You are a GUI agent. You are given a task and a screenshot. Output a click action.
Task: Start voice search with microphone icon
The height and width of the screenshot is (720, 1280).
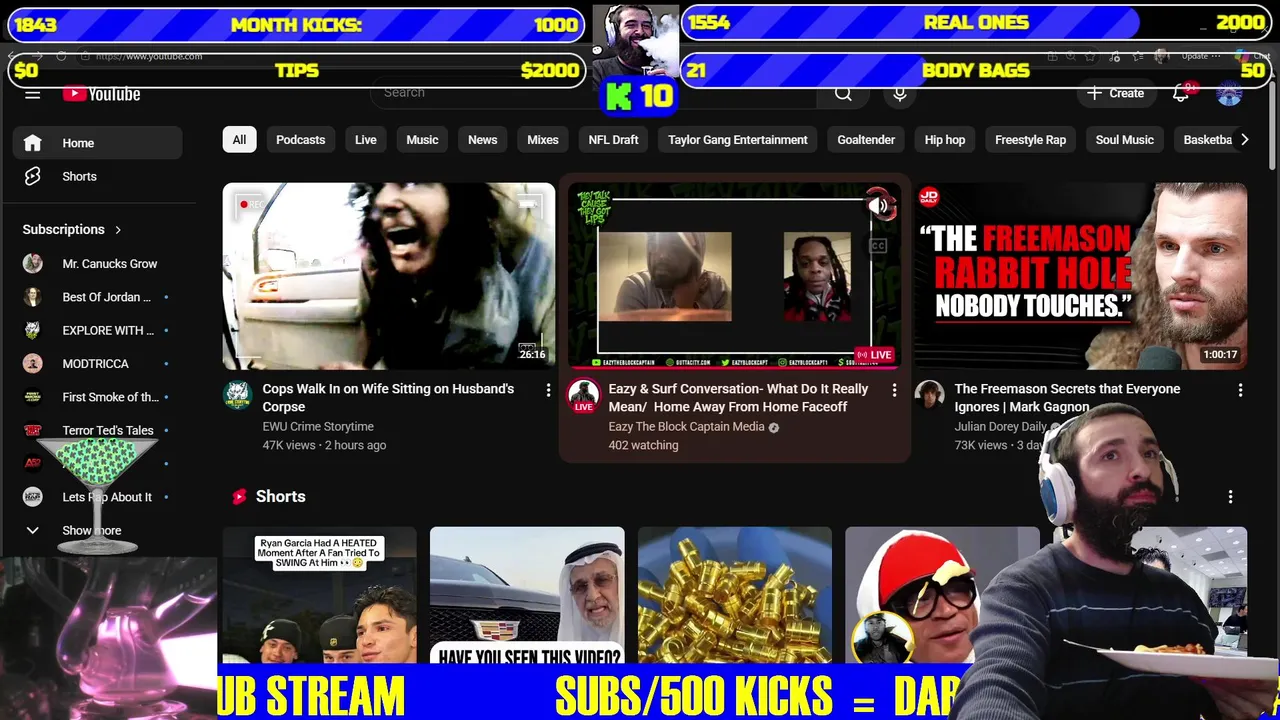[900, 94]
